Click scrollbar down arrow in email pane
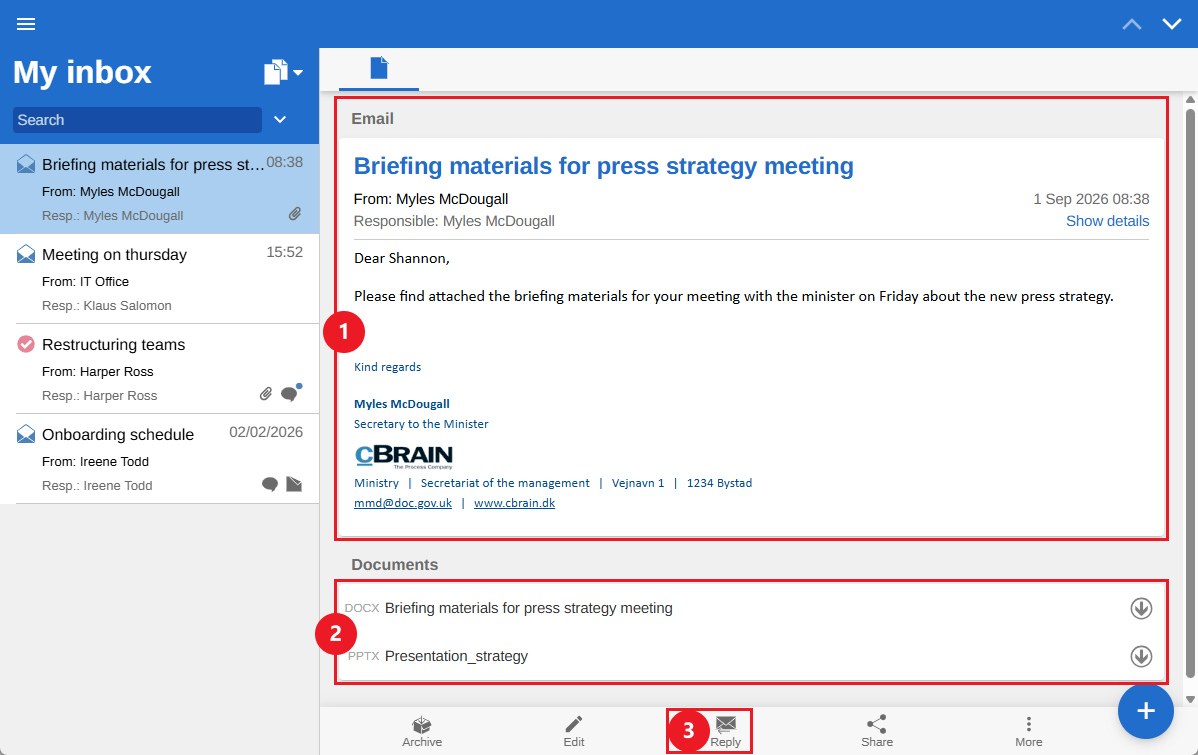The width and height of the screenshot is (1198, 755). [x=1190, y=699]
